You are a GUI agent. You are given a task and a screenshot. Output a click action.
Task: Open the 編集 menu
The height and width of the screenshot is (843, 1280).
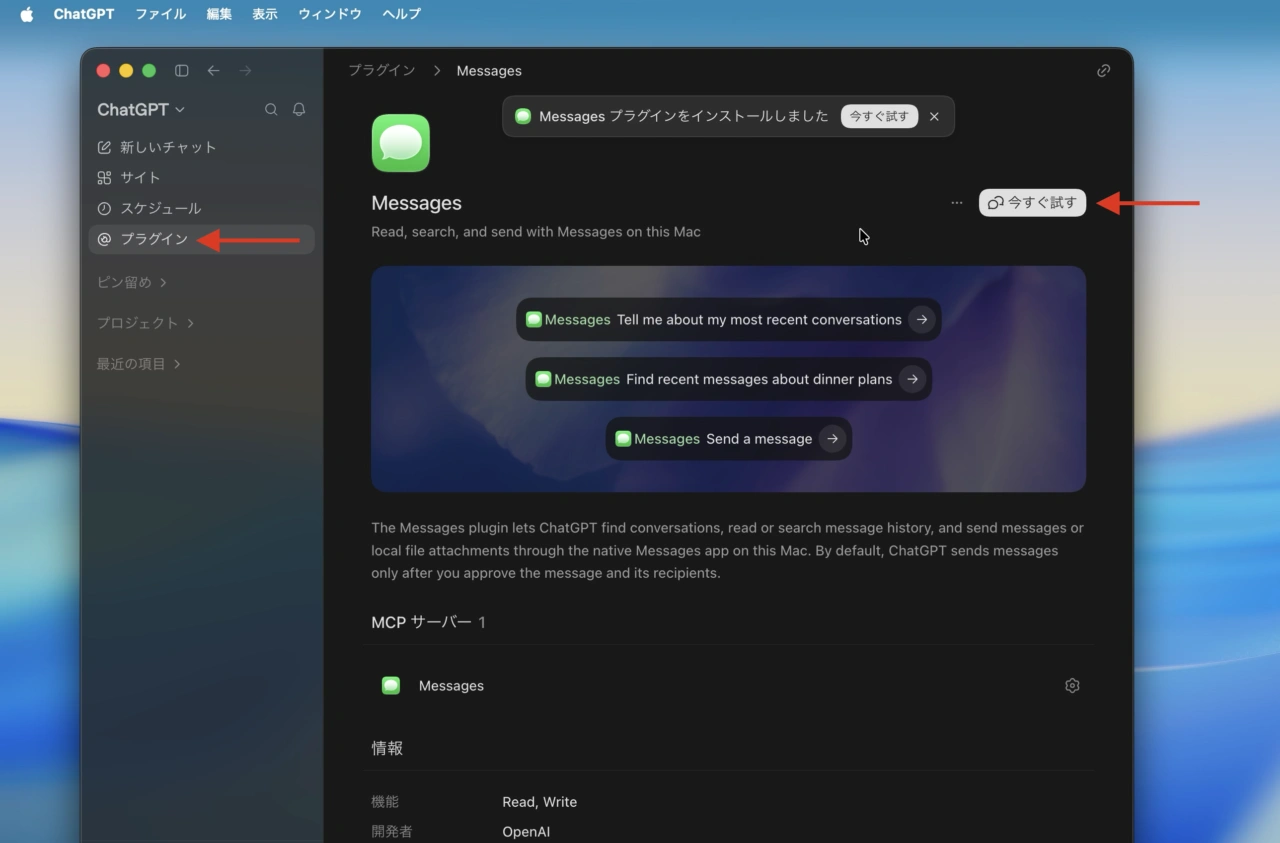(x=219, y=14)
